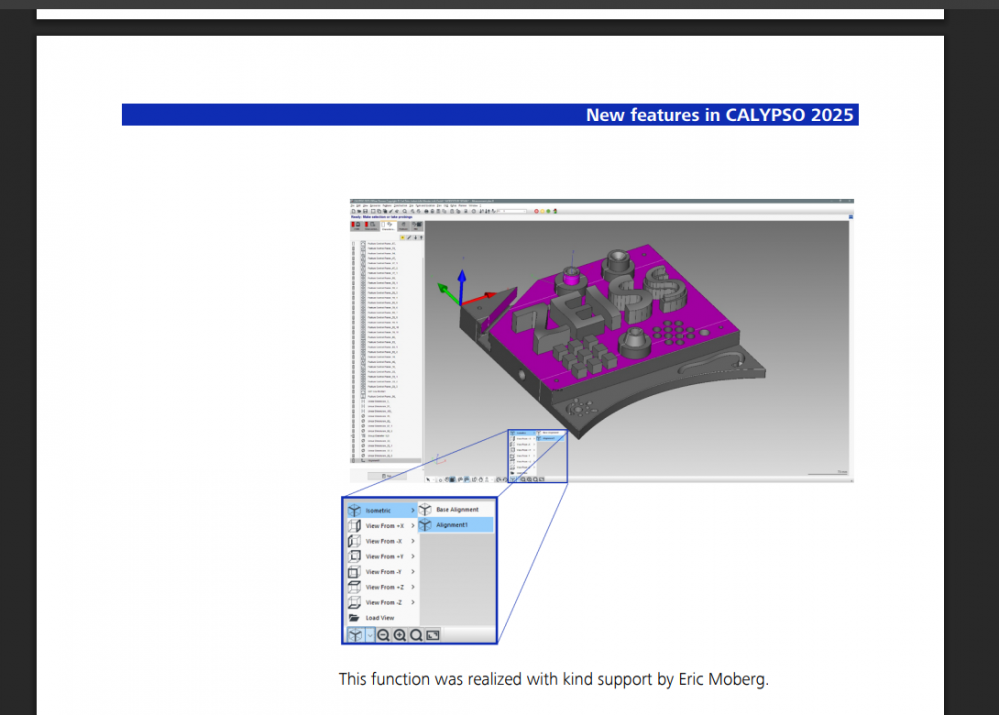Expand the View From +X submenu
Screen dimensions: 999x715
click(413, 526)
